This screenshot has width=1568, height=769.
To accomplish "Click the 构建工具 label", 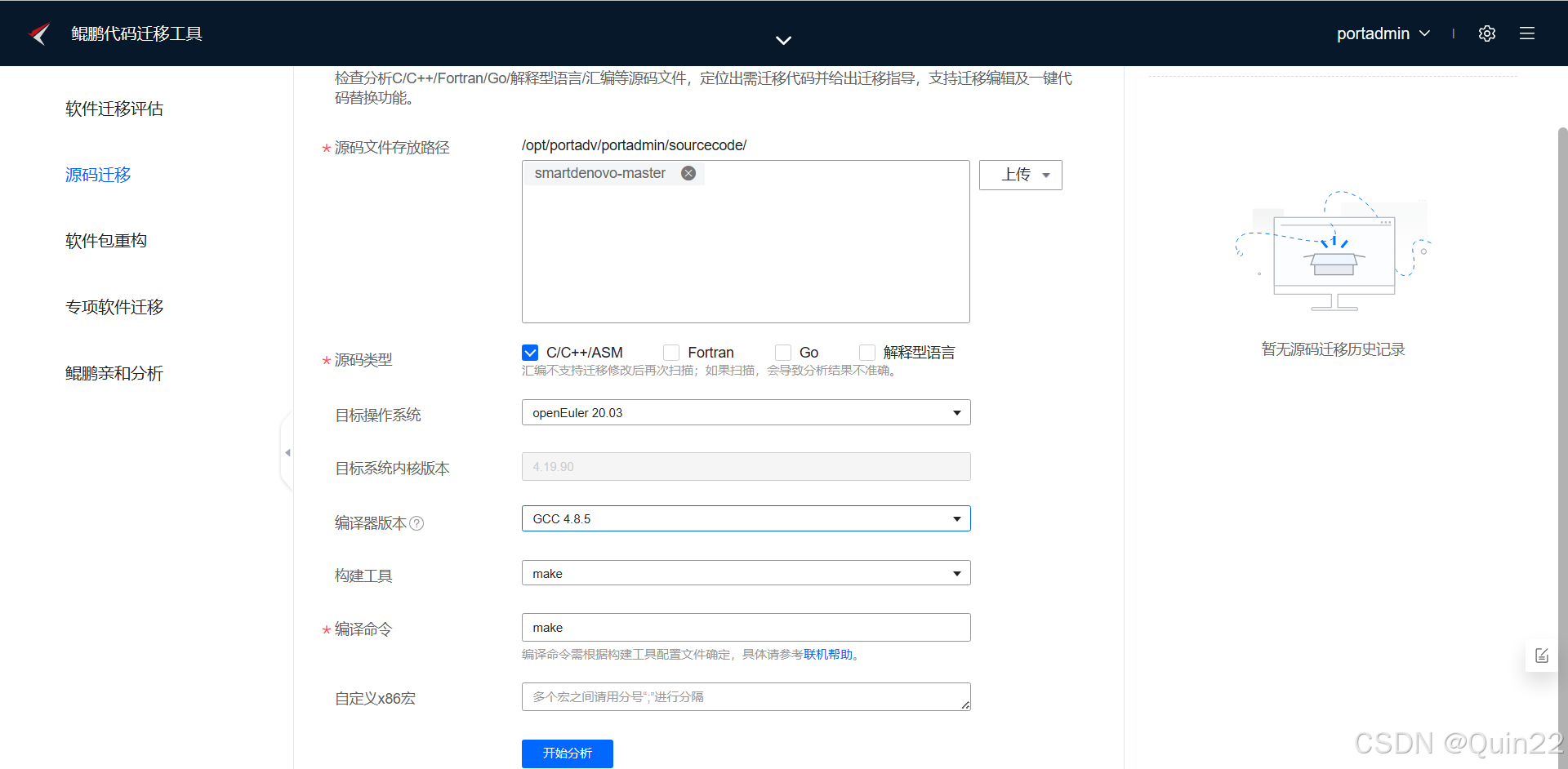I will (x=363, y=576).
